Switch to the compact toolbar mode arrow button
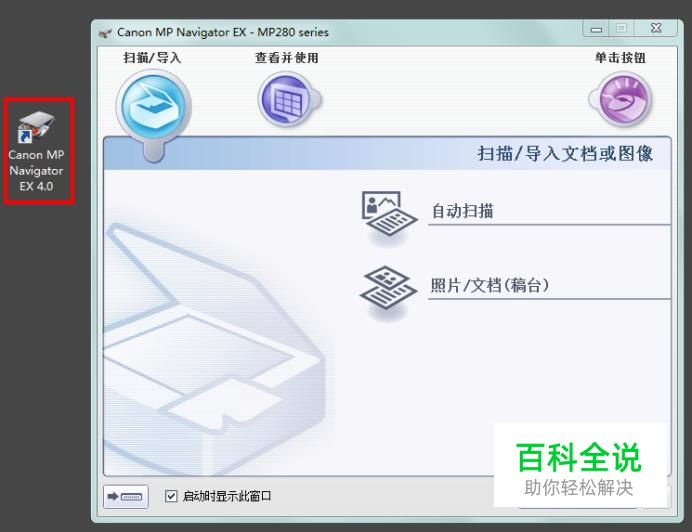 click(x=126, y=497)
